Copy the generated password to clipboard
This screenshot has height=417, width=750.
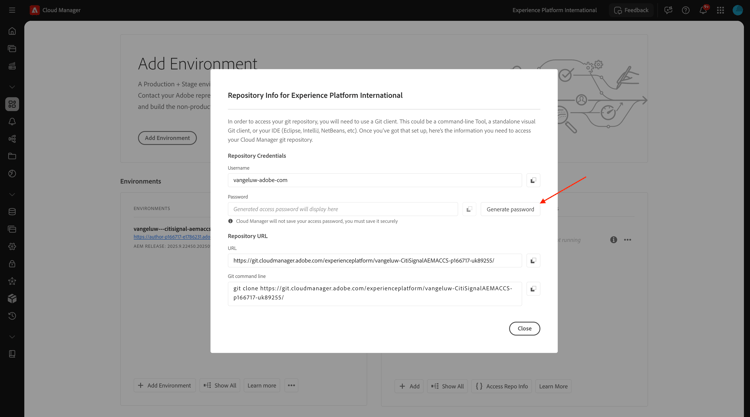[x=469, y=209]
